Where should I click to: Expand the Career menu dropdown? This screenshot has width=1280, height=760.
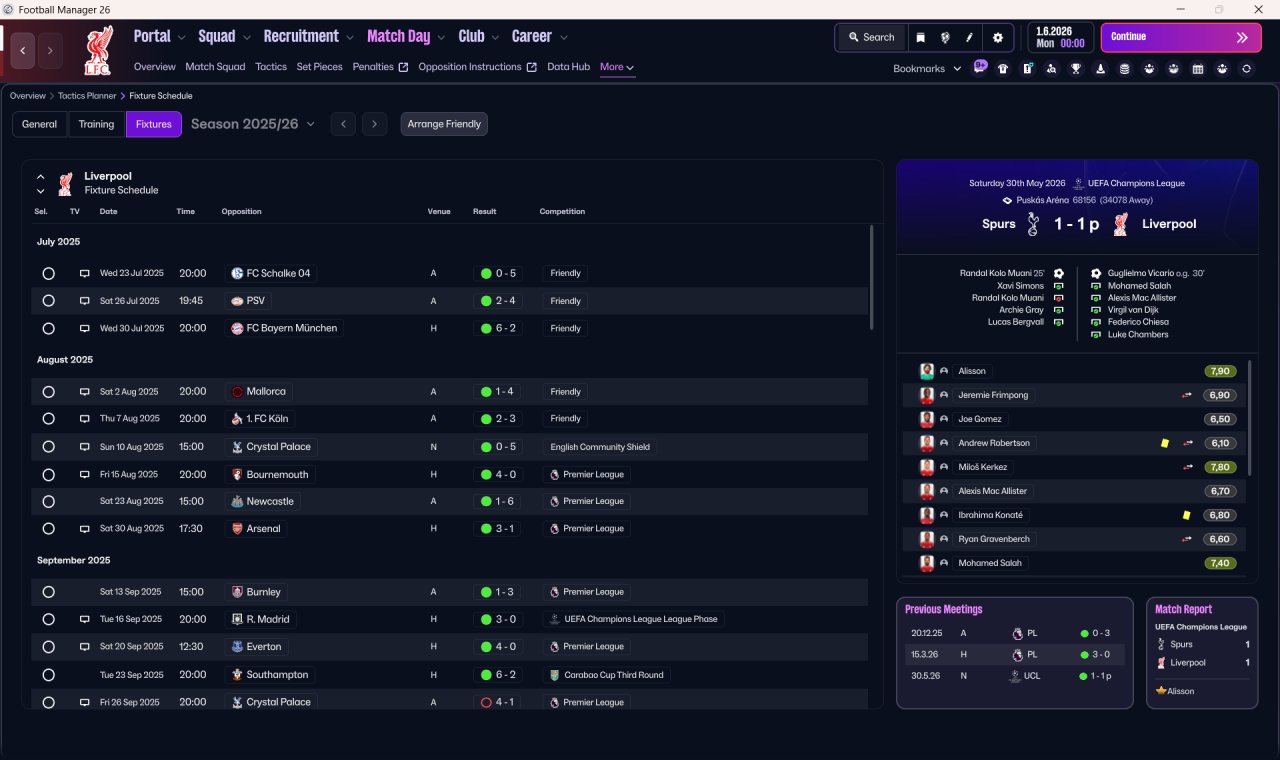(563, 37)
